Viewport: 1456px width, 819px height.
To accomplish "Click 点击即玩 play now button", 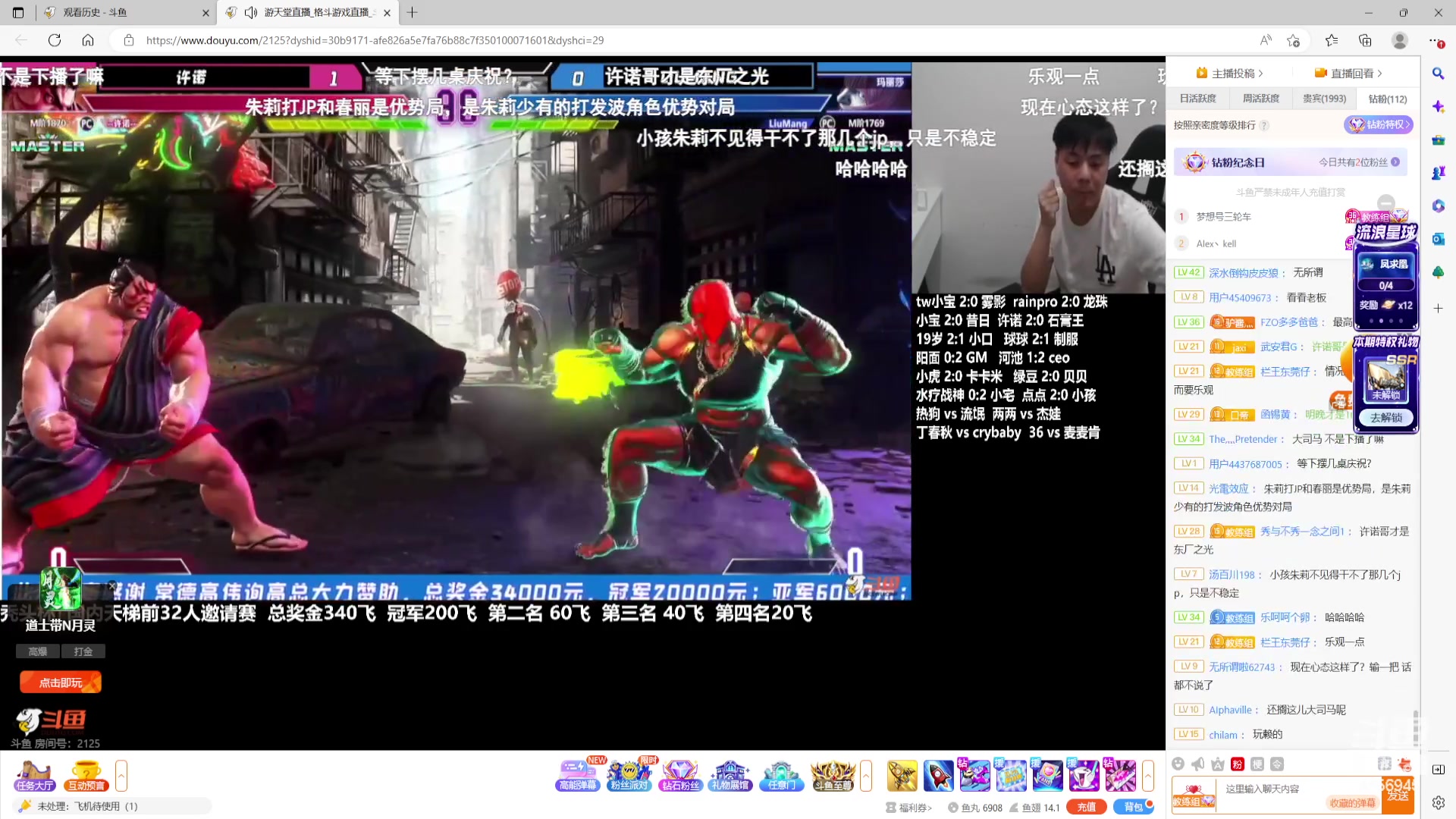I will [x=61, y=682].
